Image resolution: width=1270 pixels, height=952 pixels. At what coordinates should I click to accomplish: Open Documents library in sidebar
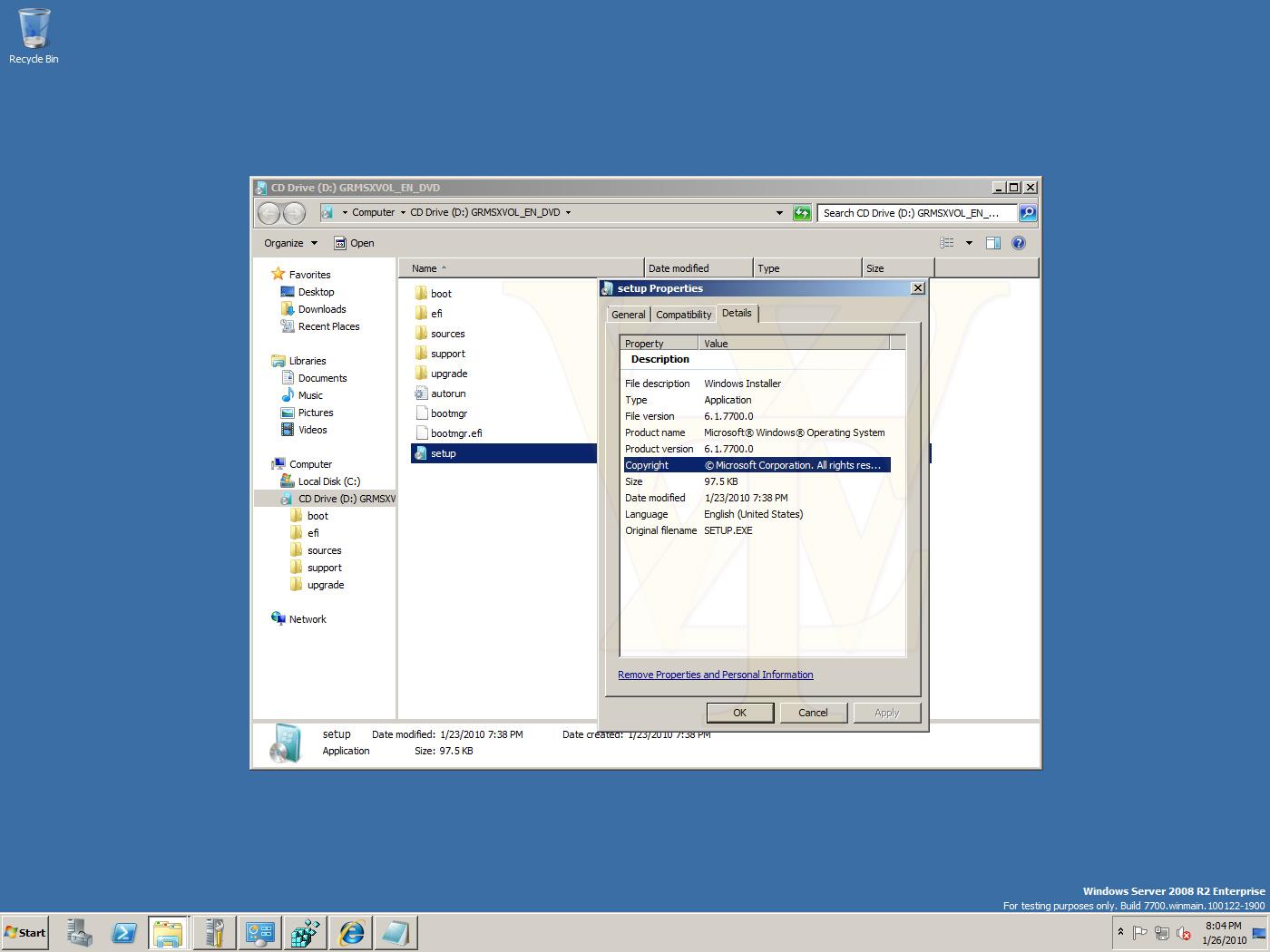[x=313, y=378]
